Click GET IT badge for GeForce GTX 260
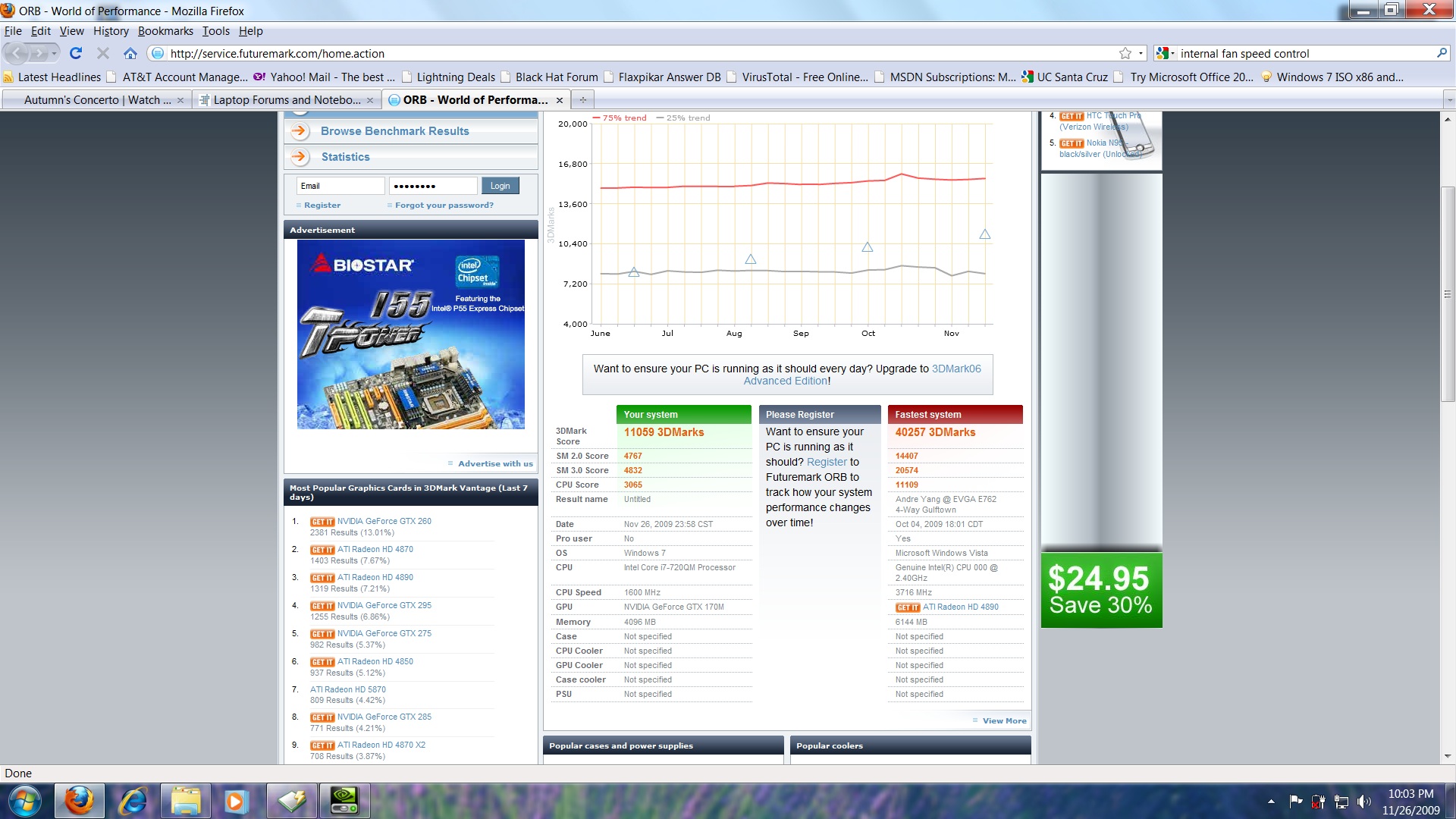1456x819 pixels. pos(322,522)
